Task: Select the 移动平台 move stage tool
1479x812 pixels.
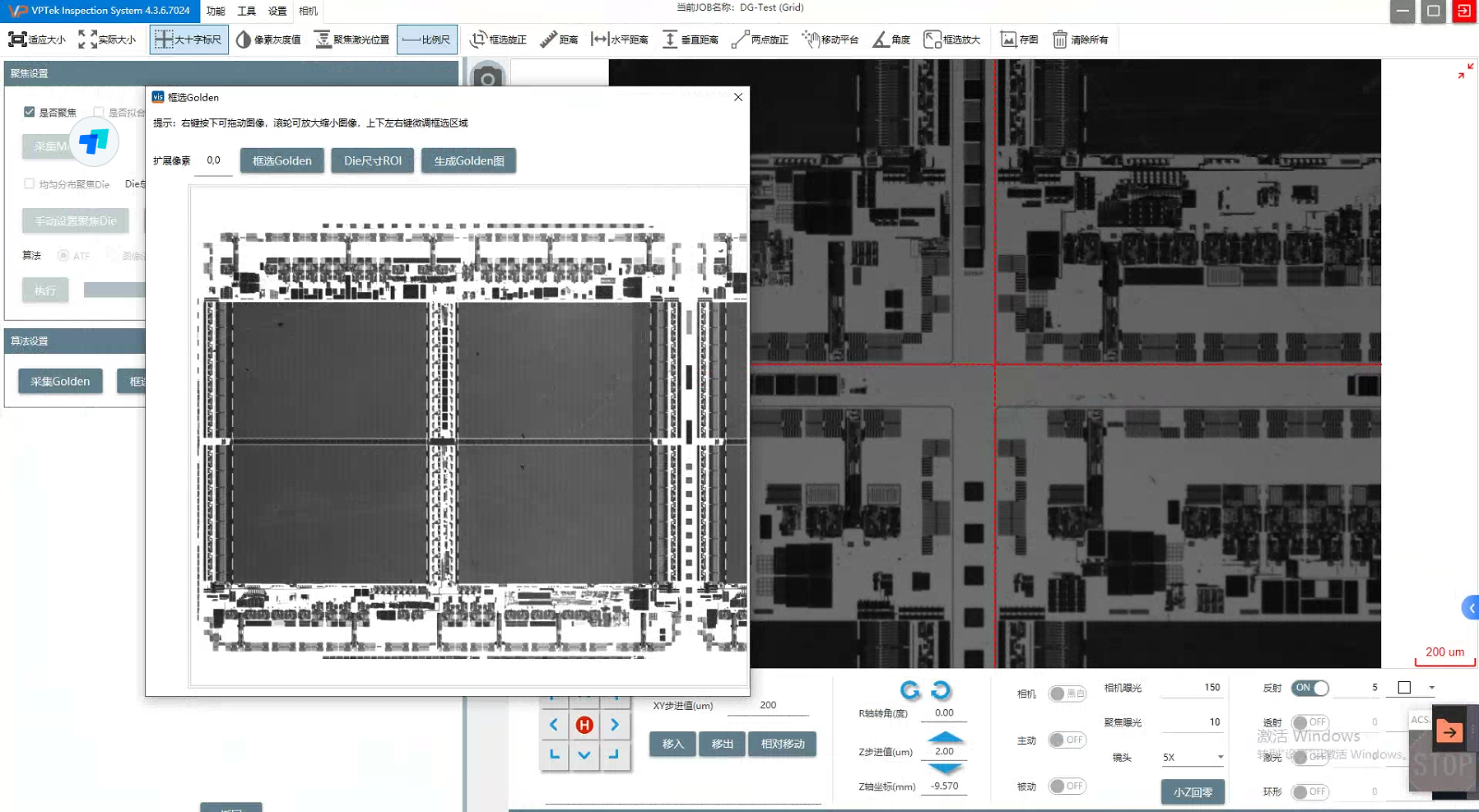Action: [x=830, y=39]
